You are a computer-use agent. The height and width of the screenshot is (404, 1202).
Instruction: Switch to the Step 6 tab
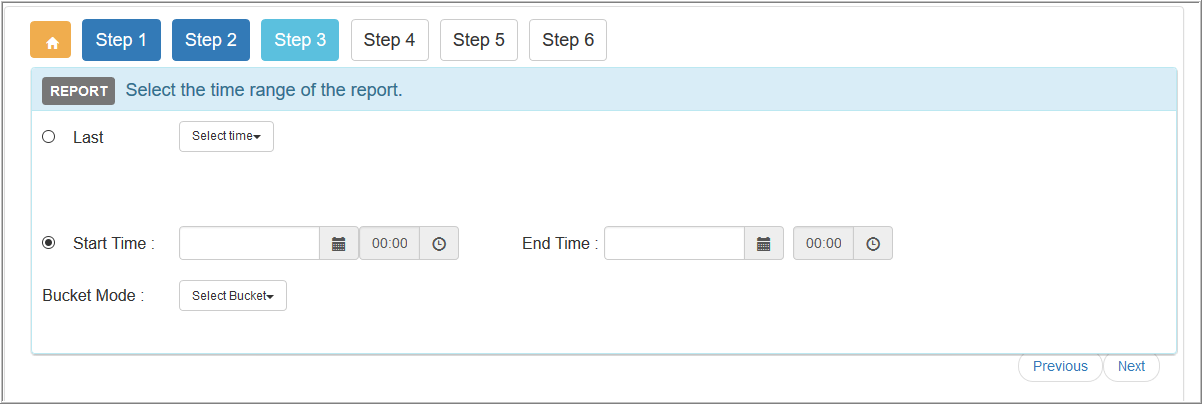[568, 40]
